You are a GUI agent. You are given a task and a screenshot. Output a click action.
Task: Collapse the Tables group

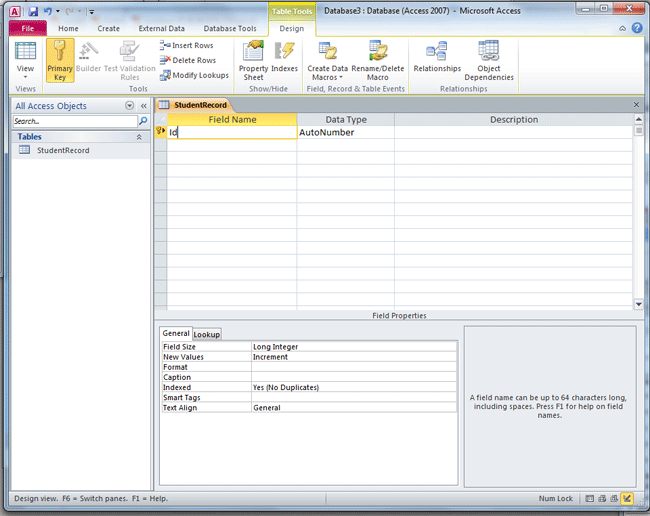pos(139,137)
